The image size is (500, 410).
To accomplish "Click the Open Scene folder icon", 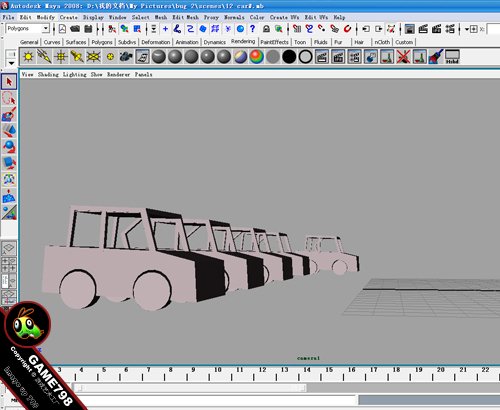I will pos(75,29).
